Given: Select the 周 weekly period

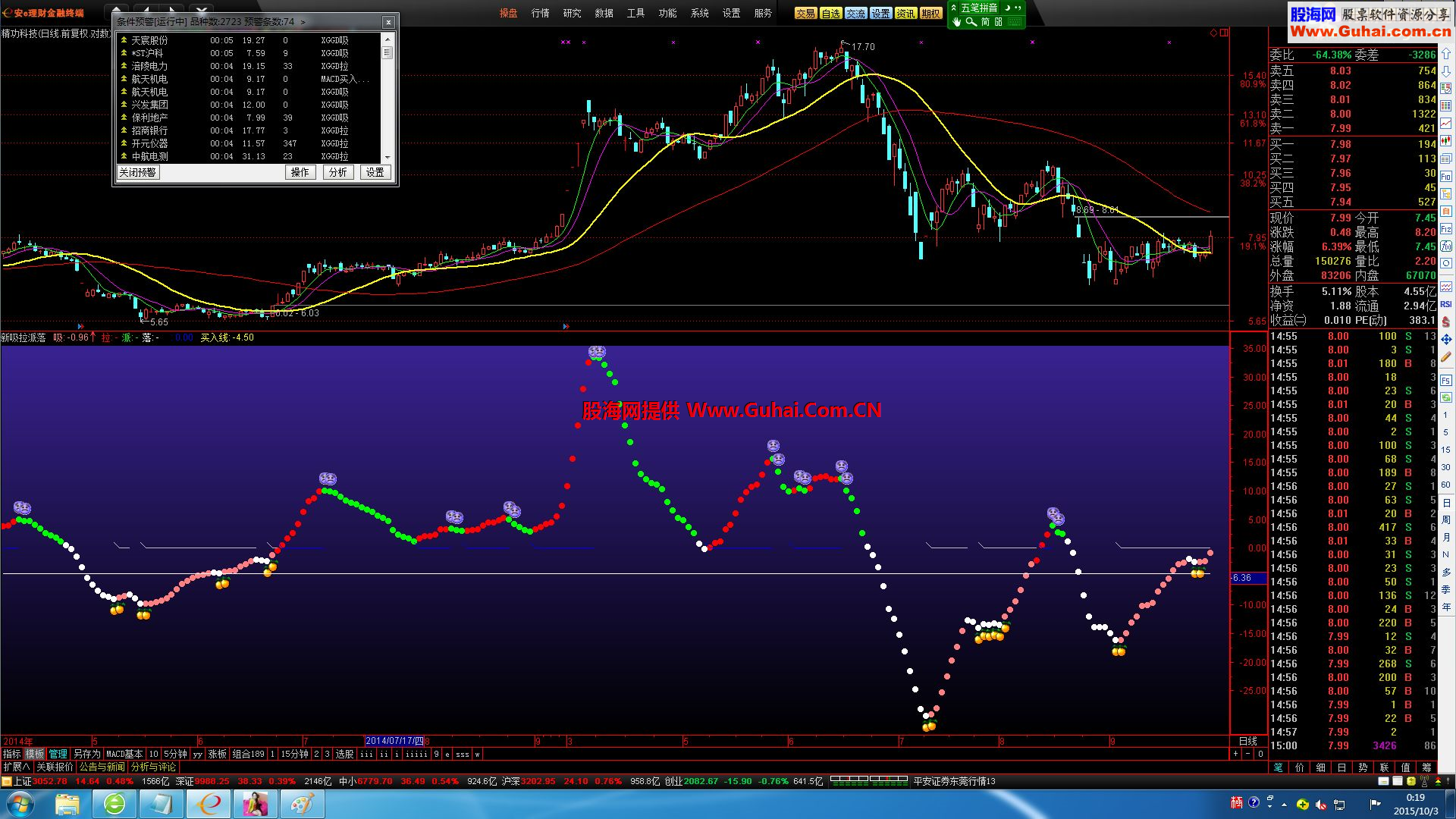Looking at the screenshot, I should [x=1446, y=519].
